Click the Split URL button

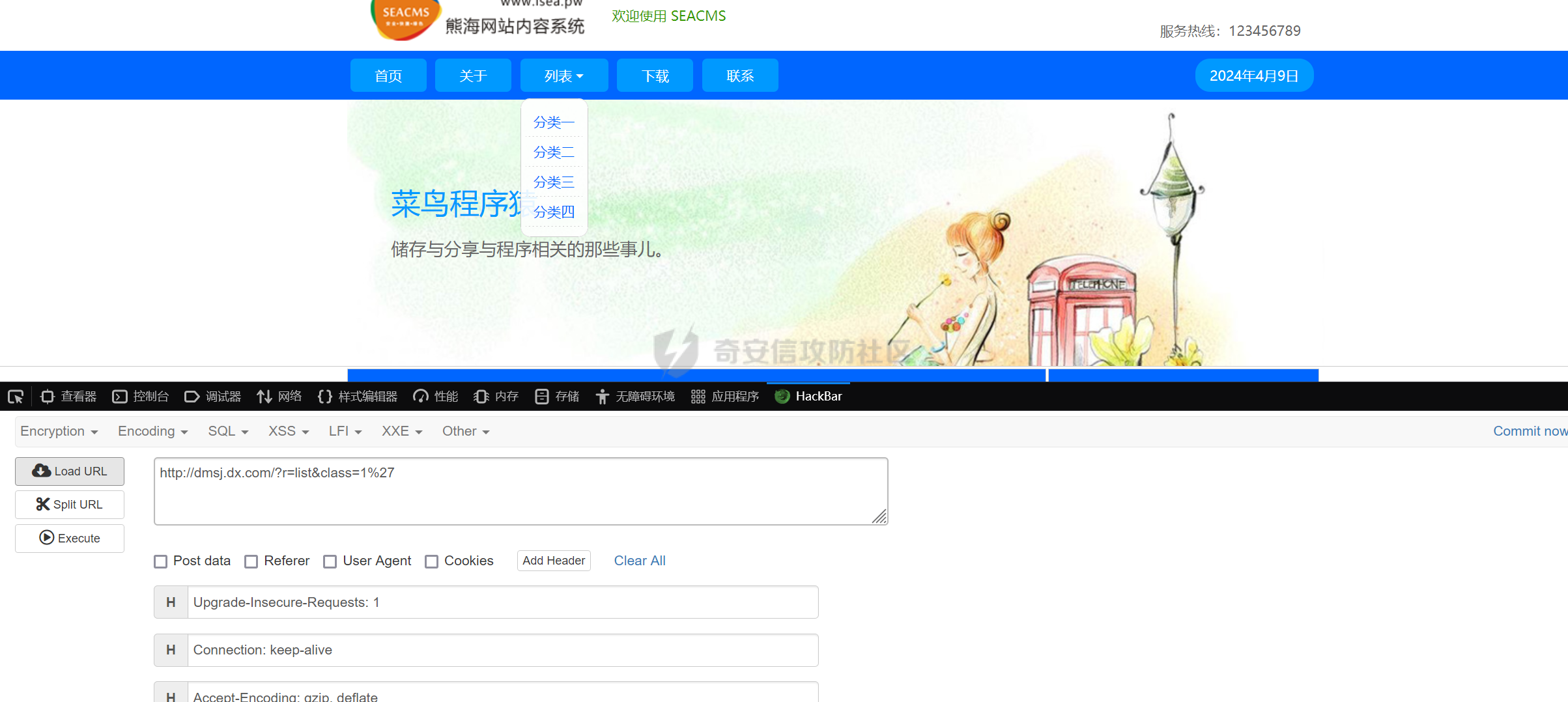pos(70,505)
